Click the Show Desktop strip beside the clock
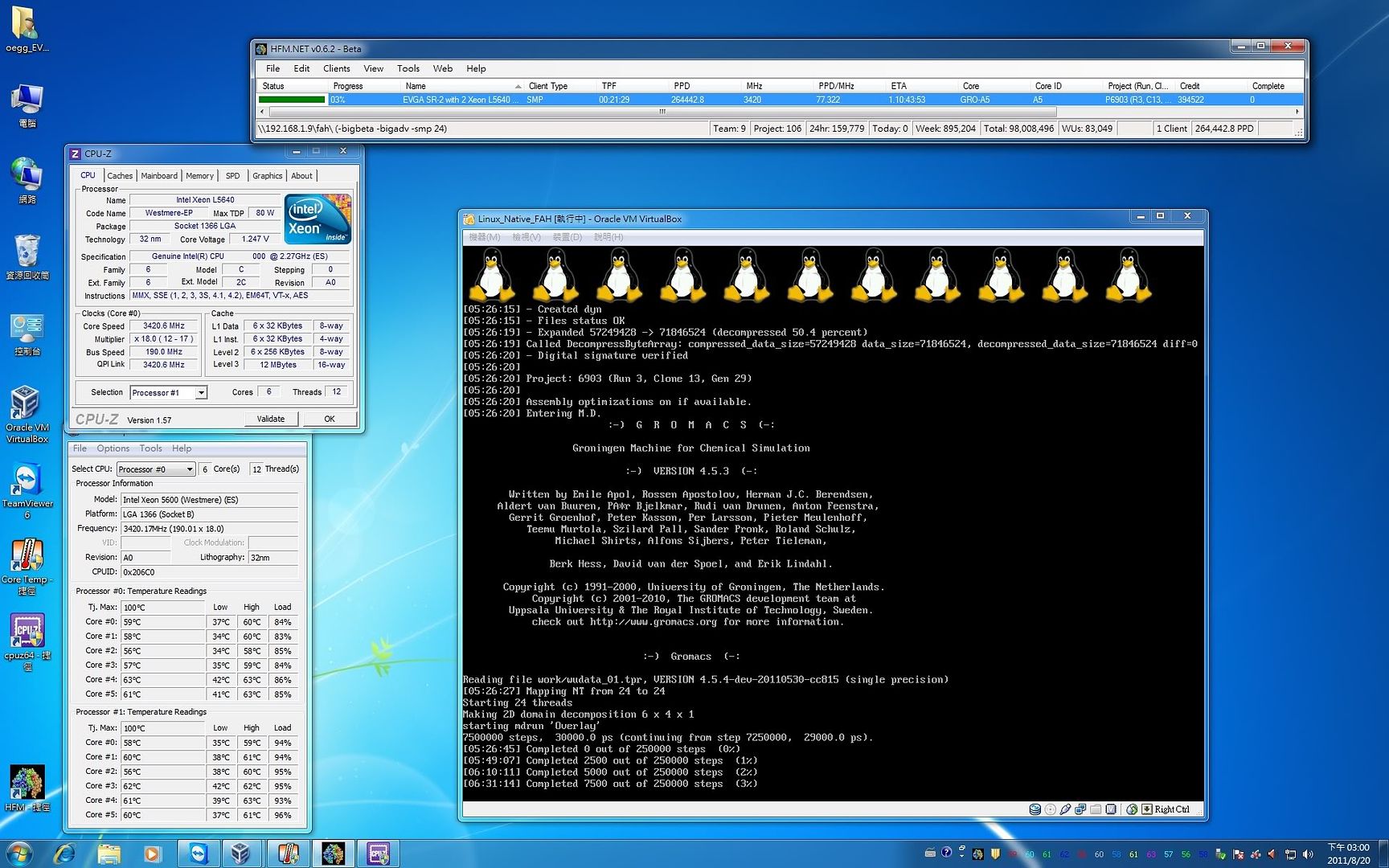This screenshot has height=868, width=1389. coord(1383,854)
